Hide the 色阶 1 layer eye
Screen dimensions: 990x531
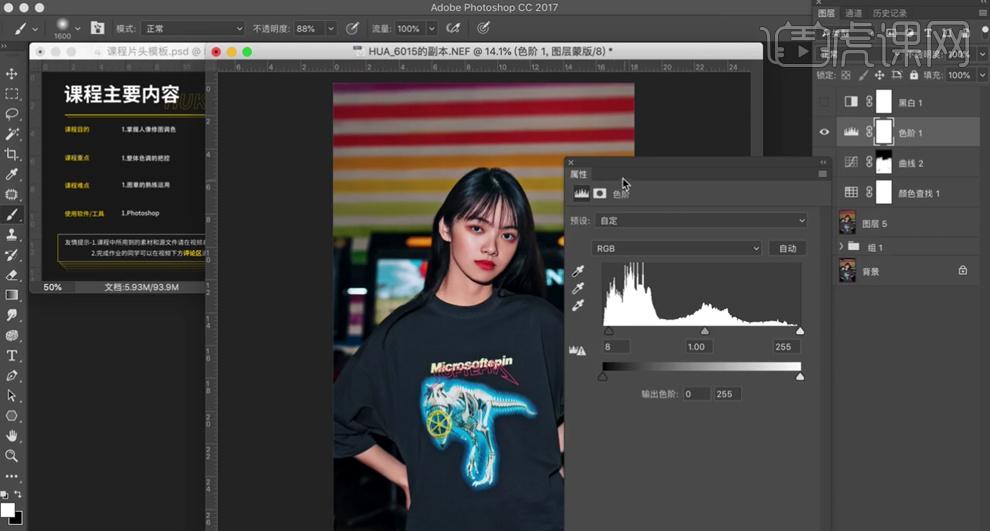coord(824,132)
